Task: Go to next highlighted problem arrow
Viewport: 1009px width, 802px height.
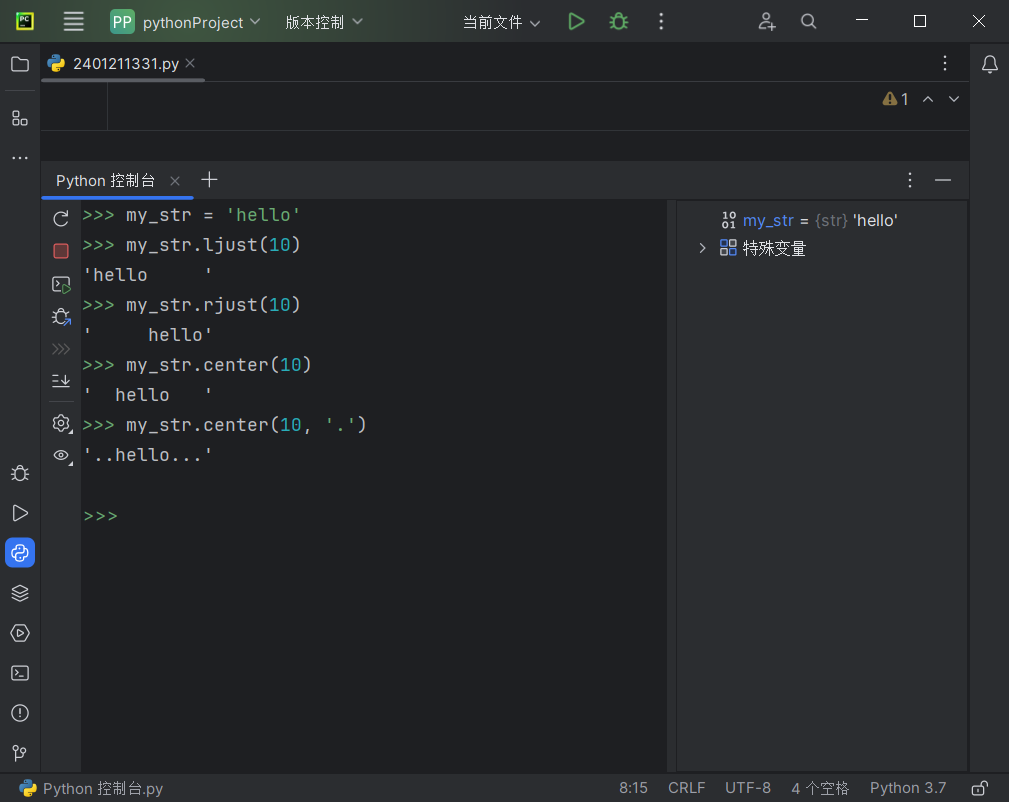Action: pyautogui.click(x=954, y=99)
